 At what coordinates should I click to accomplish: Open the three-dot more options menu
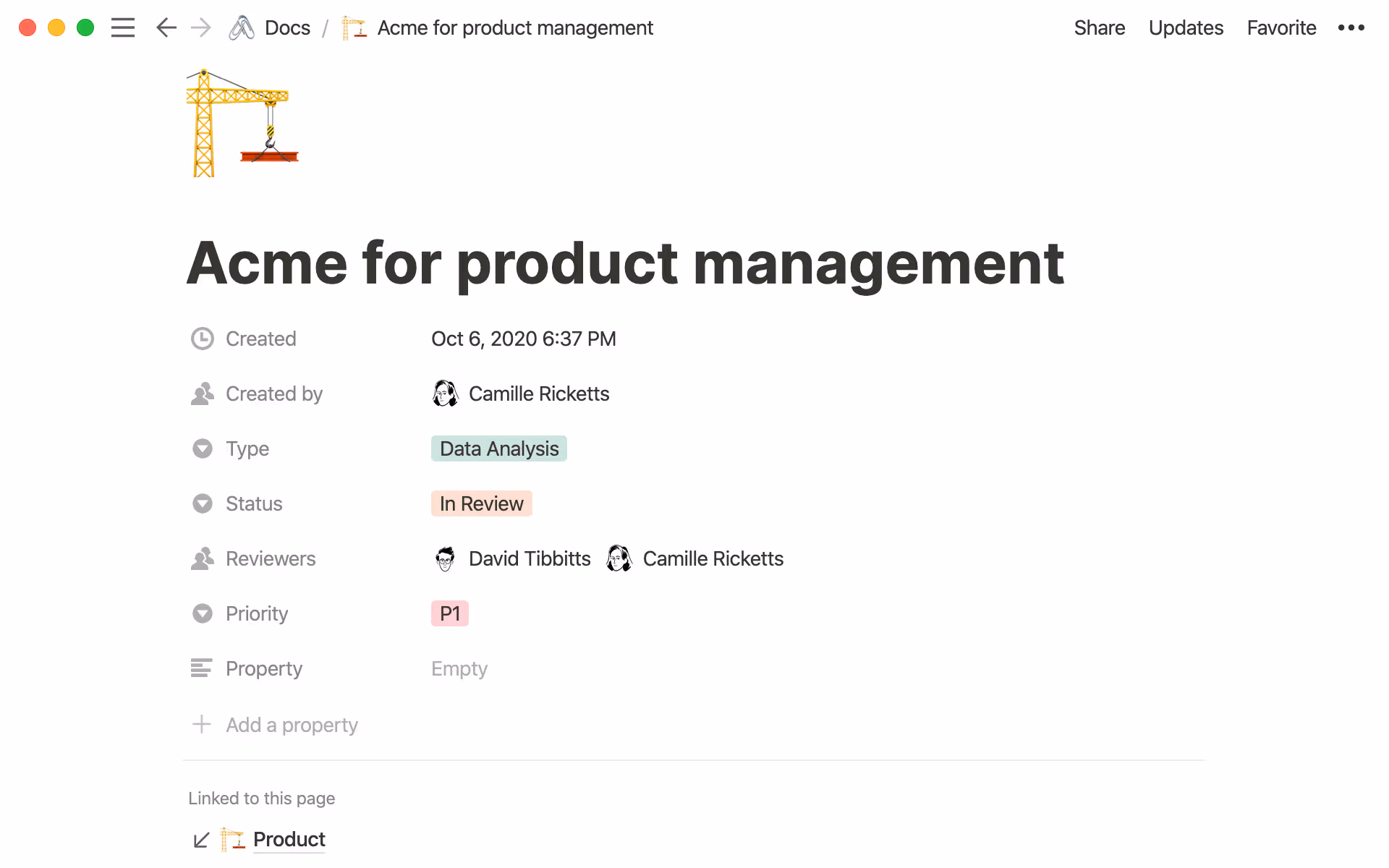coord(1351,27)
